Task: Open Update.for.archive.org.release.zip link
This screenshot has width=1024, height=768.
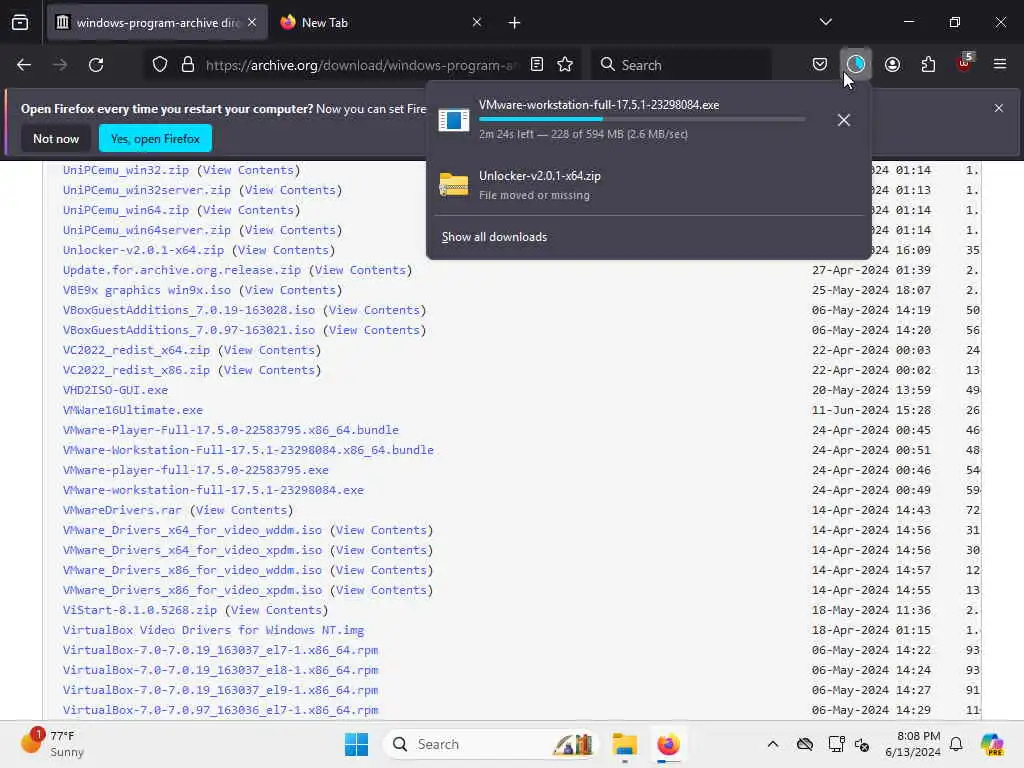Action: (182, 270)
